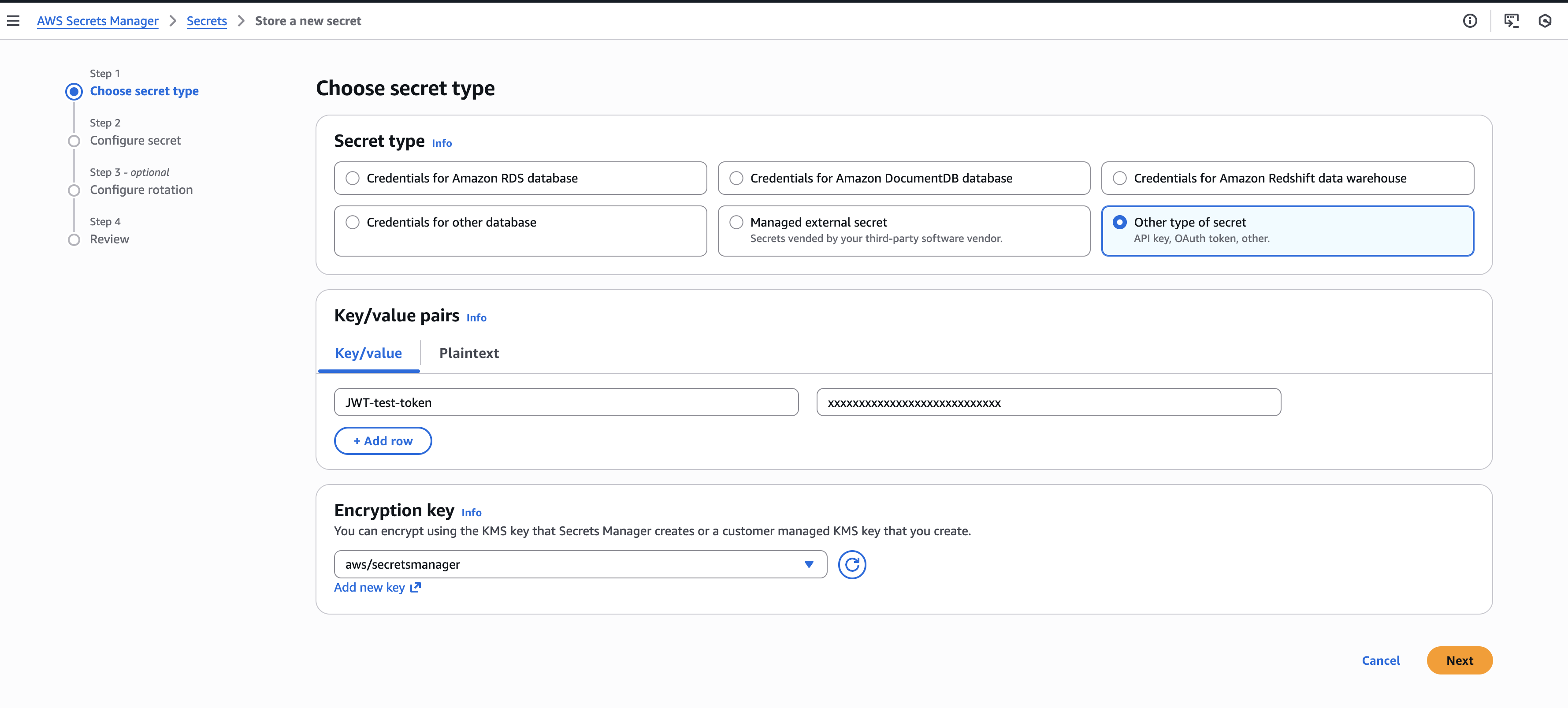Open the Info help panel icon
1568x708 pixels.
(x=1470, y=21)
